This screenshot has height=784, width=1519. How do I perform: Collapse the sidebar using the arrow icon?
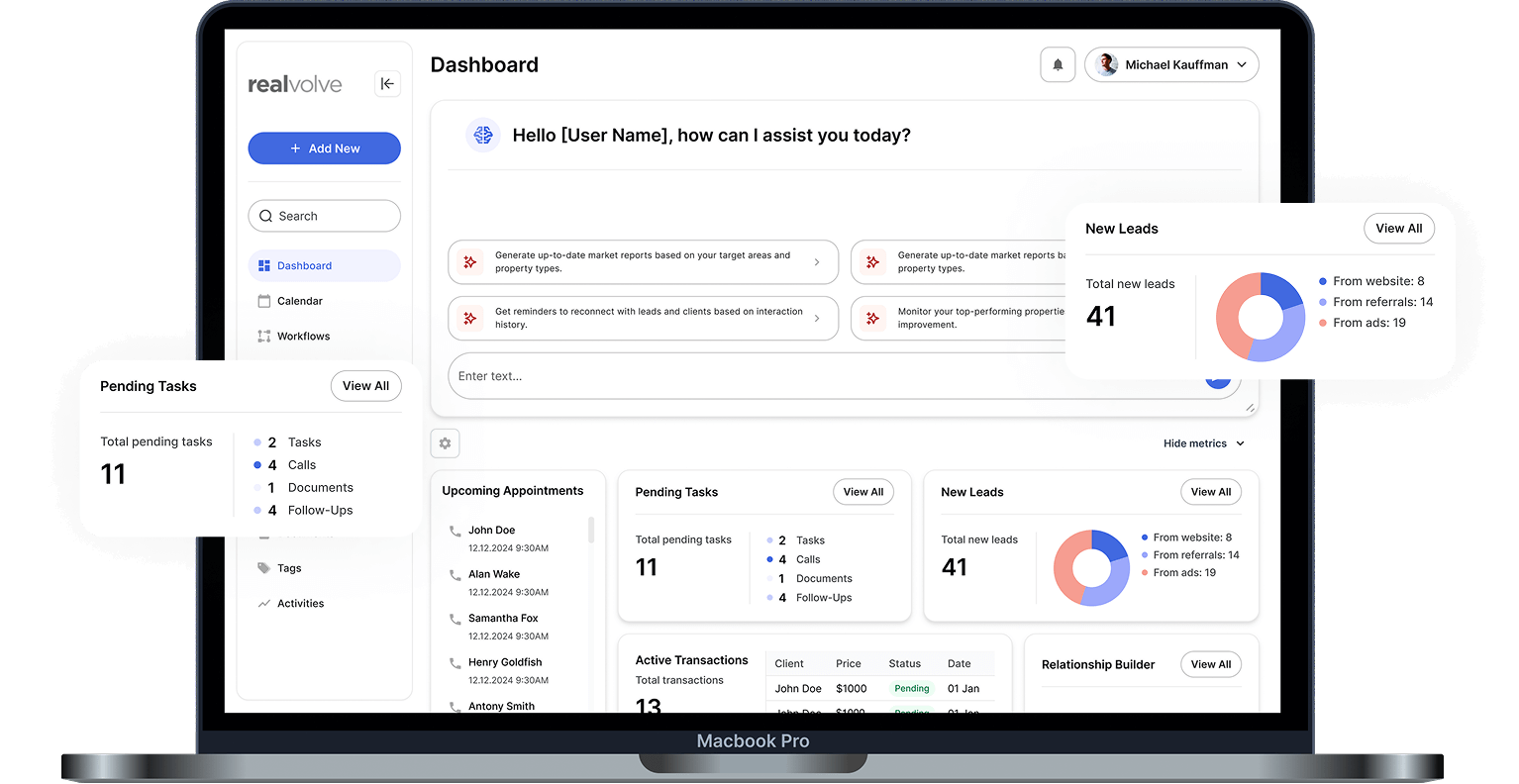[x=387, y=83]
